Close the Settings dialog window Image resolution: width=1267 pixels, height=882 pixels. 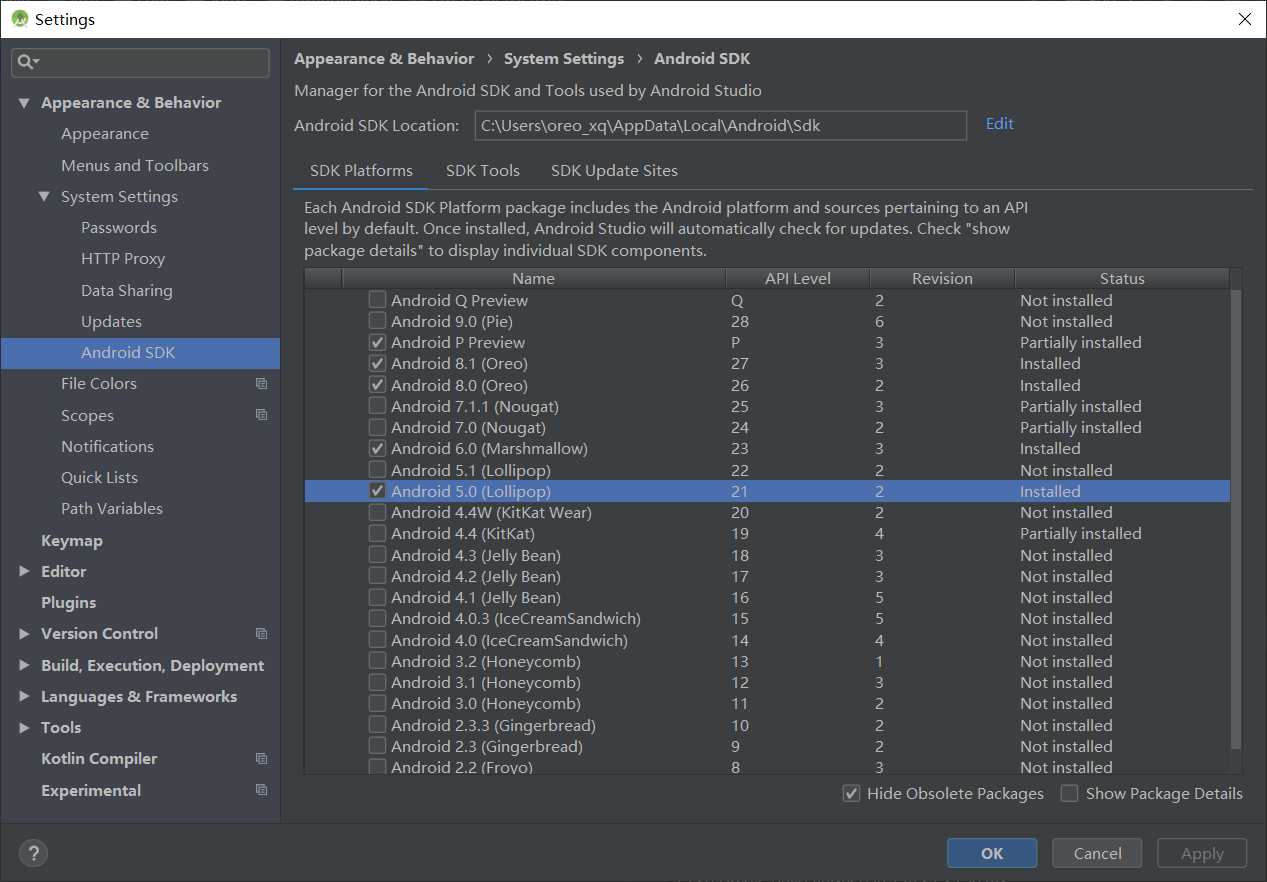click(1244, 19)
